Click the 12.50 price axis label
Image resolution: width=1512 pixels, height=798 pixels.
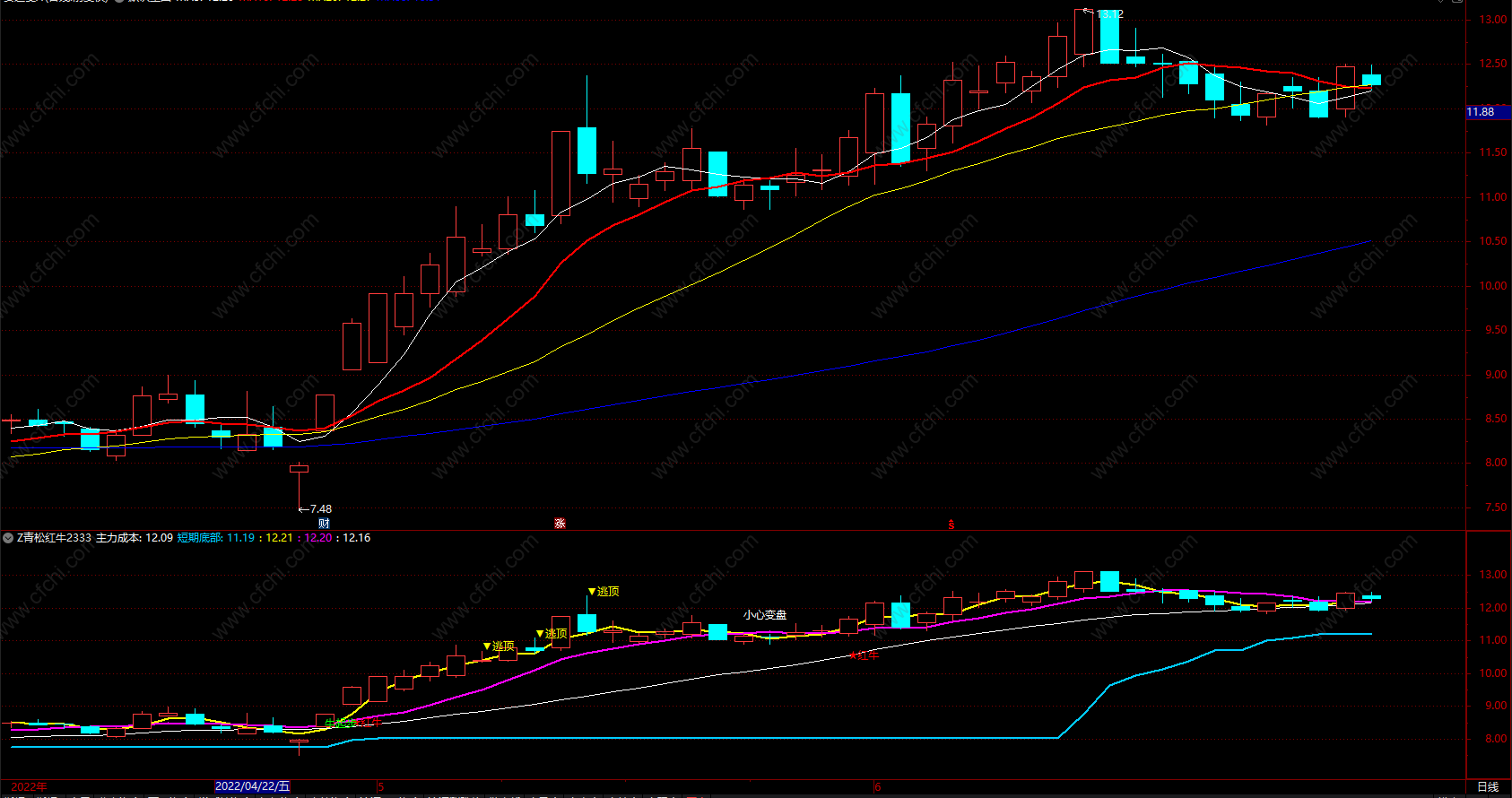1493,64
